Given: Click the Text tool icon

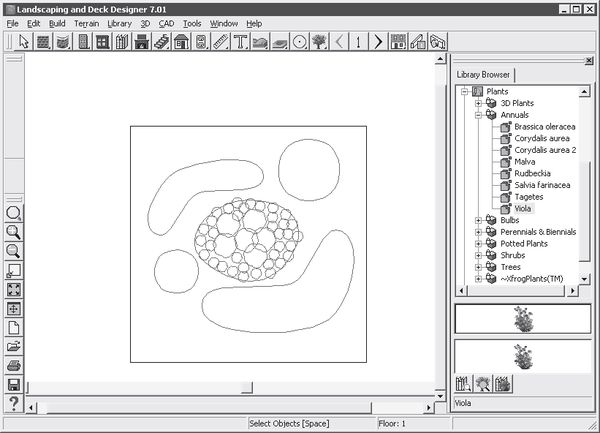Looking at the screenshot, I should (x=241, y=42).
